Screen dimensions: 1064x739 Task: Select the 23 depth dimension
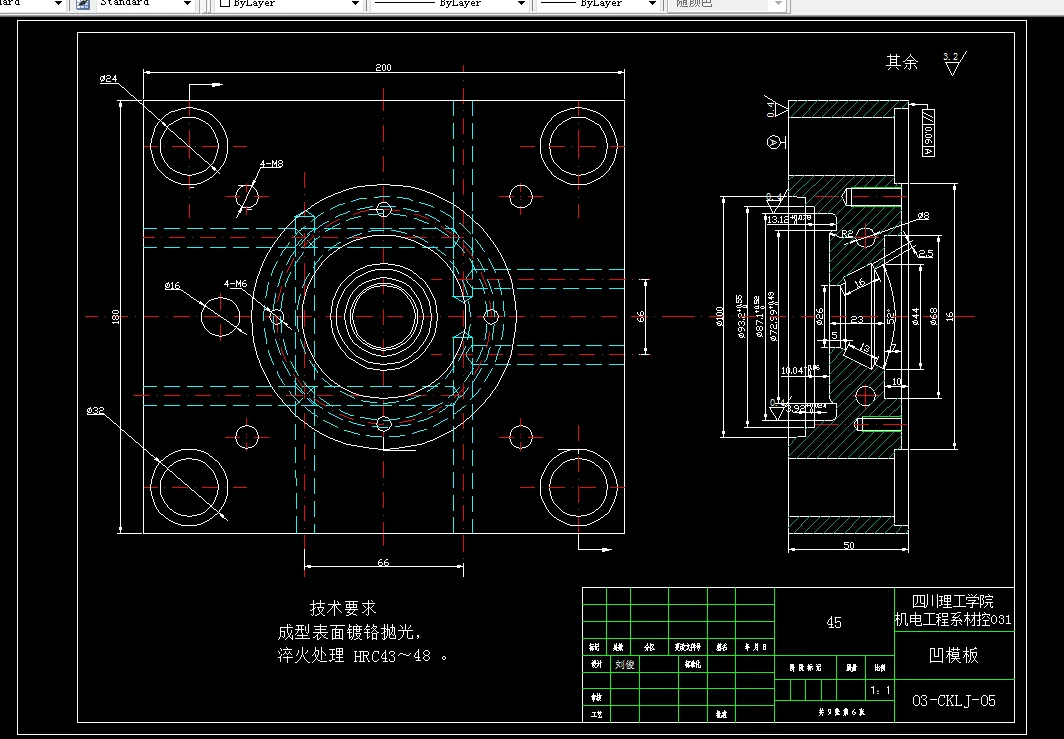click(857, 319)
